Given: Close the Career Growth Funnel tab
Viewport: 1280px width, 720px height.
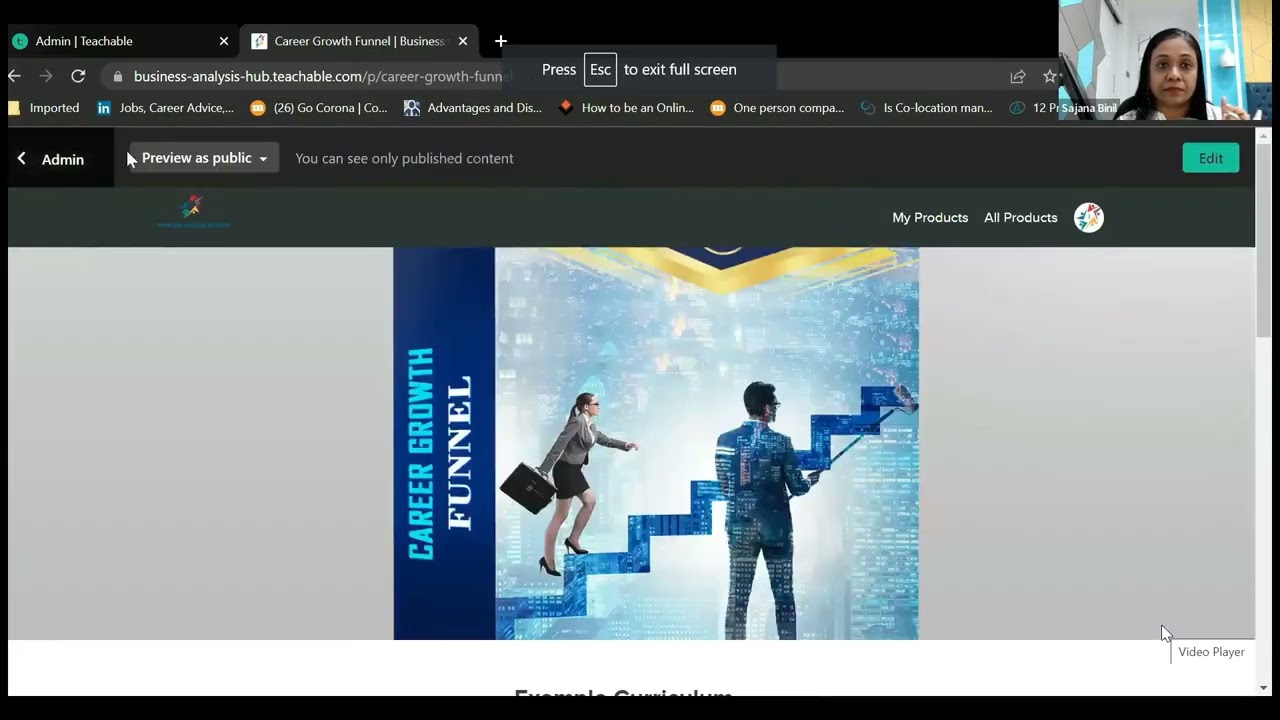Looking at the screenshot, I should point(463,41).
